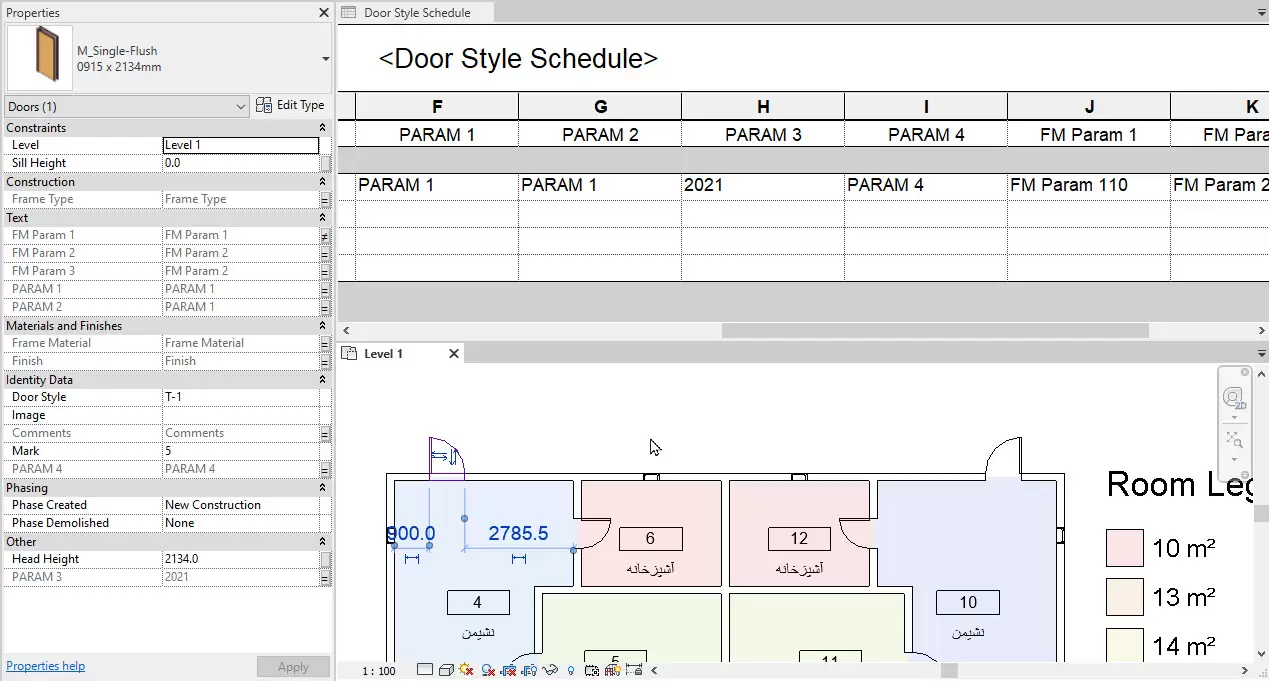
Task: Click the 2D steering wheel navigation icon
Action: 1235,398
